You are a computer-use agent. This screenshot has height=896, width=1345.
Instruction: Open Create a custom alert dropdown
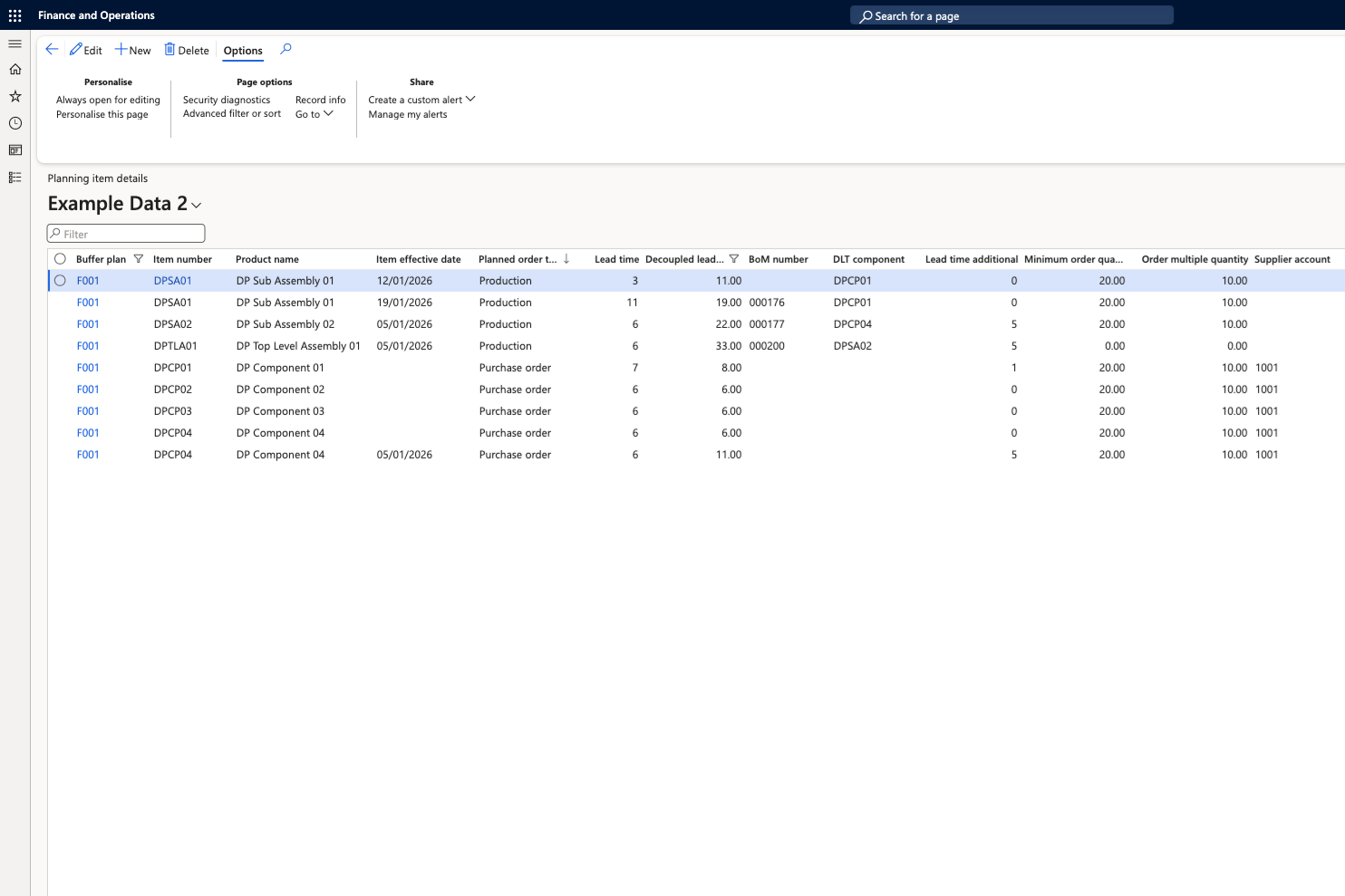421,100
